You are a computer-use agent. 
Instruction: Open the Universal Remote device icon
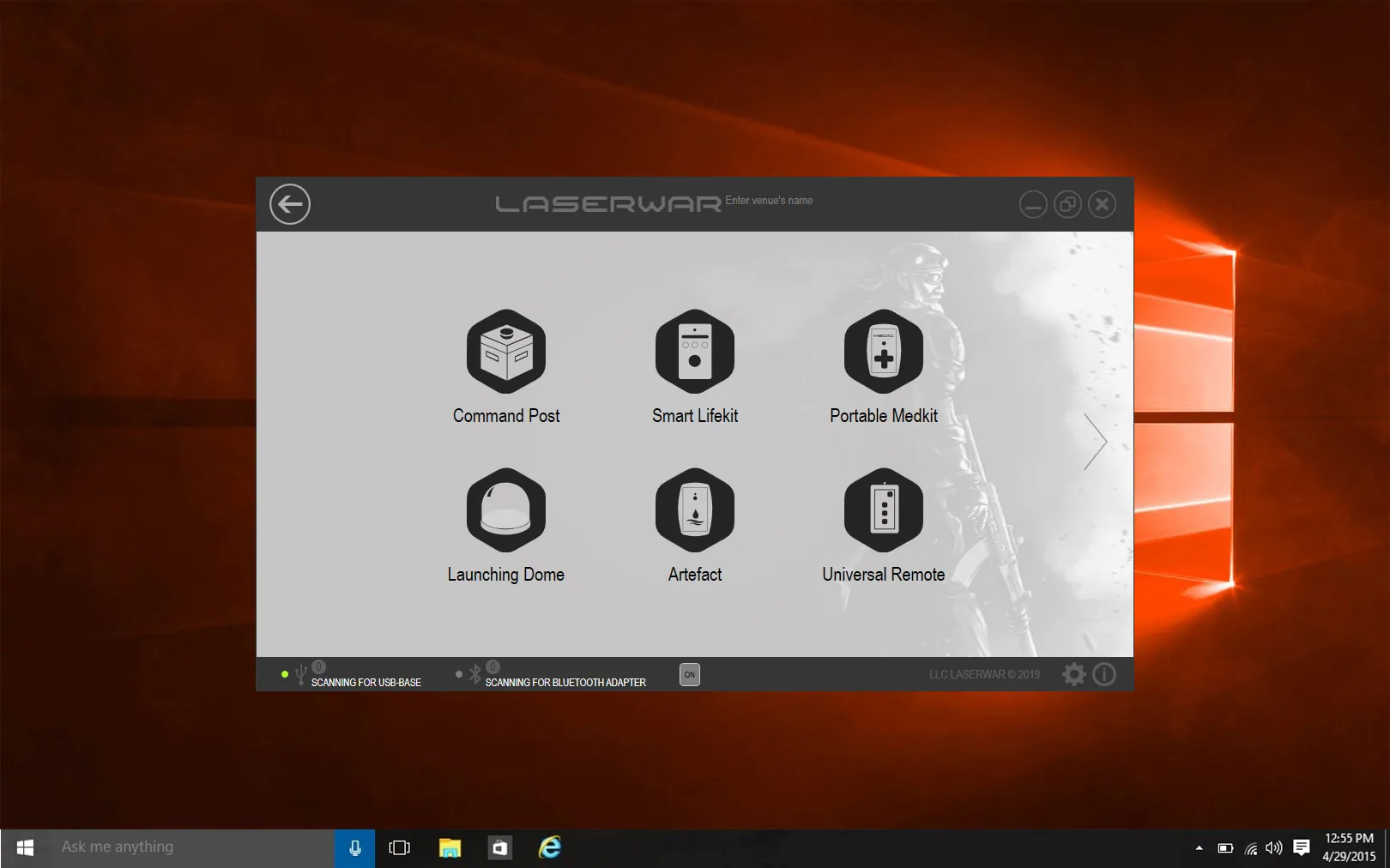pyautogui.click(x=884, y=510)
